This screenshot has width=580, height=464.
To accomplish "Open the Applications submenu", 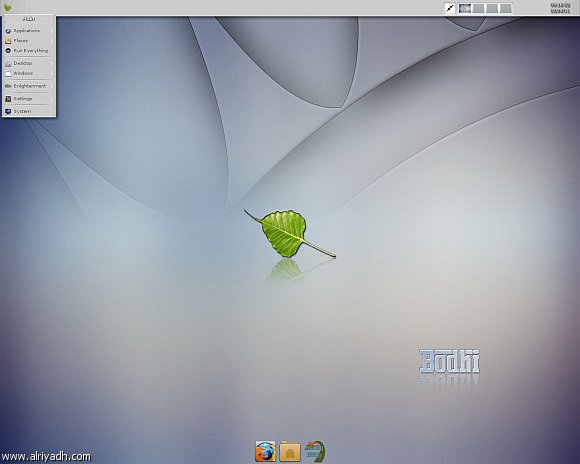I will [29, 31].
